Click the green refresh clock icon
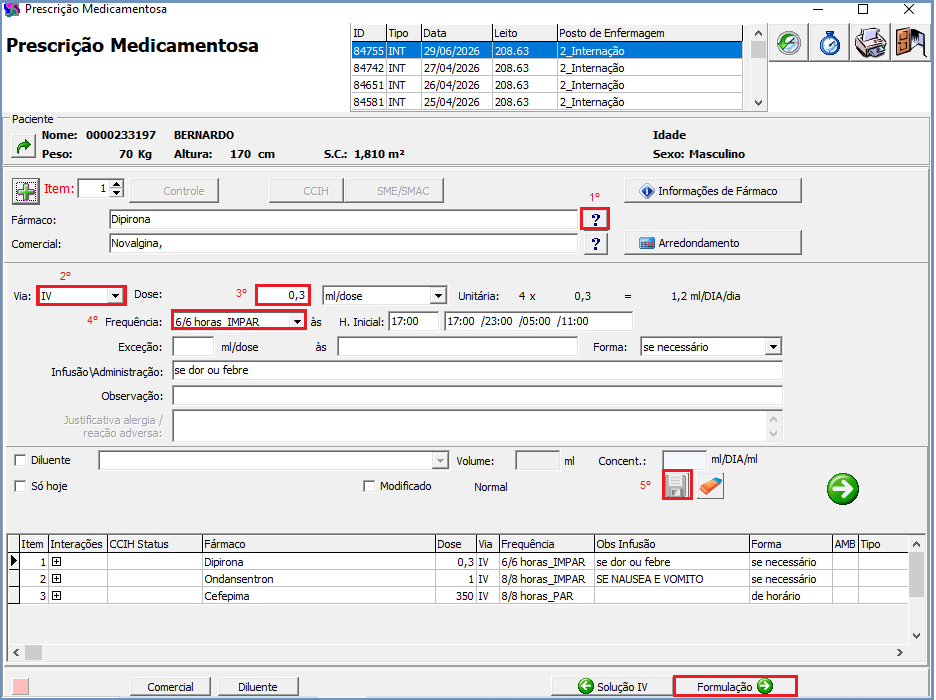Screen dimensions: 936x700 coord(789,43)
